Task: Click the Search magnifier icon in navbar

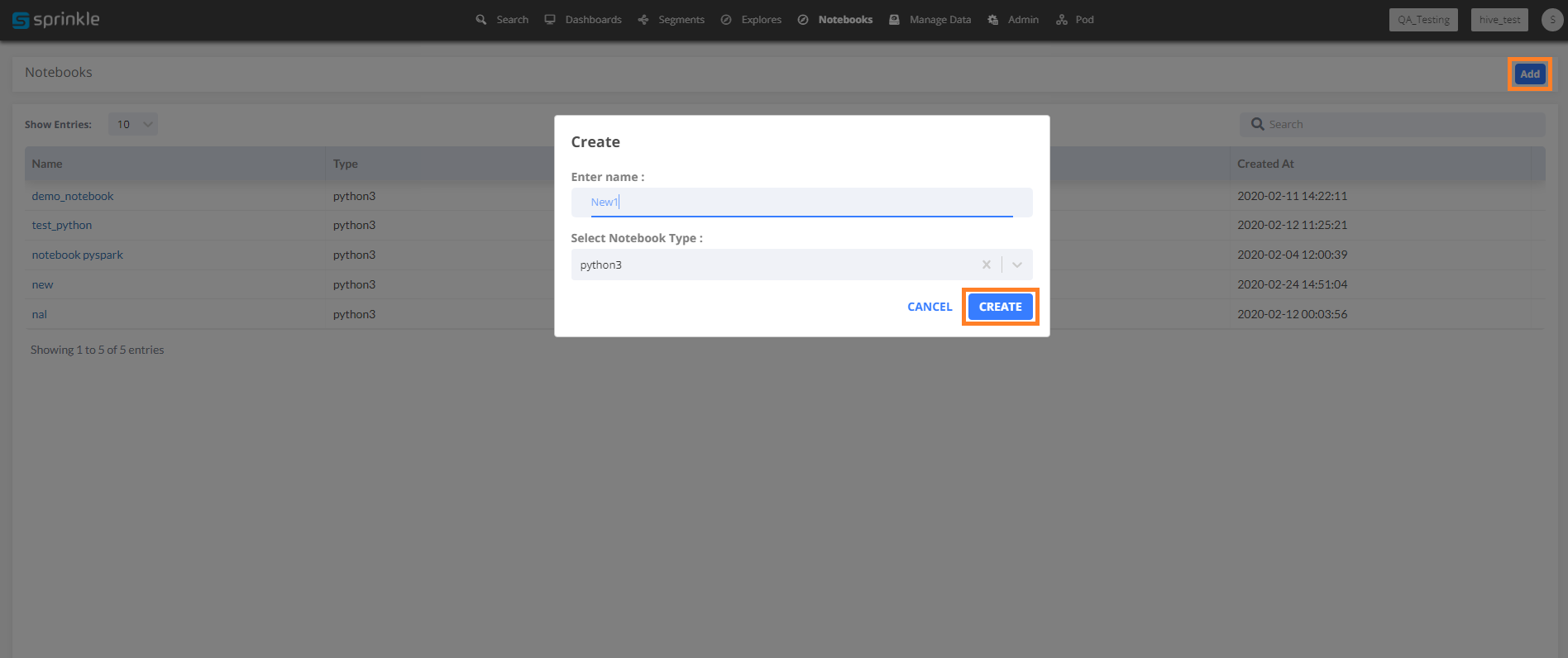Action: pyautogui.click(x=481, y=20)
